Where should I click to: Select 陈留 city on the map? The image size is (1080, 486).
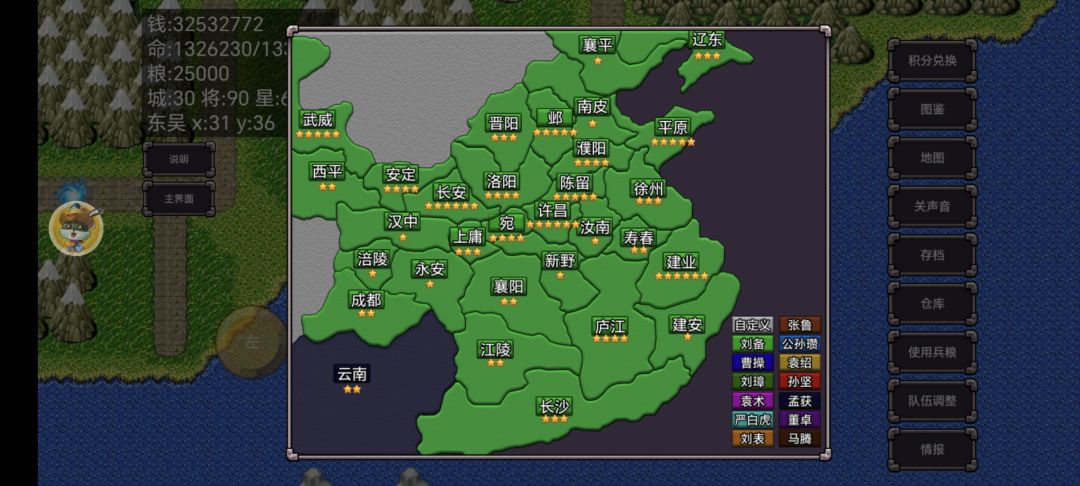(x=575, y=182)
